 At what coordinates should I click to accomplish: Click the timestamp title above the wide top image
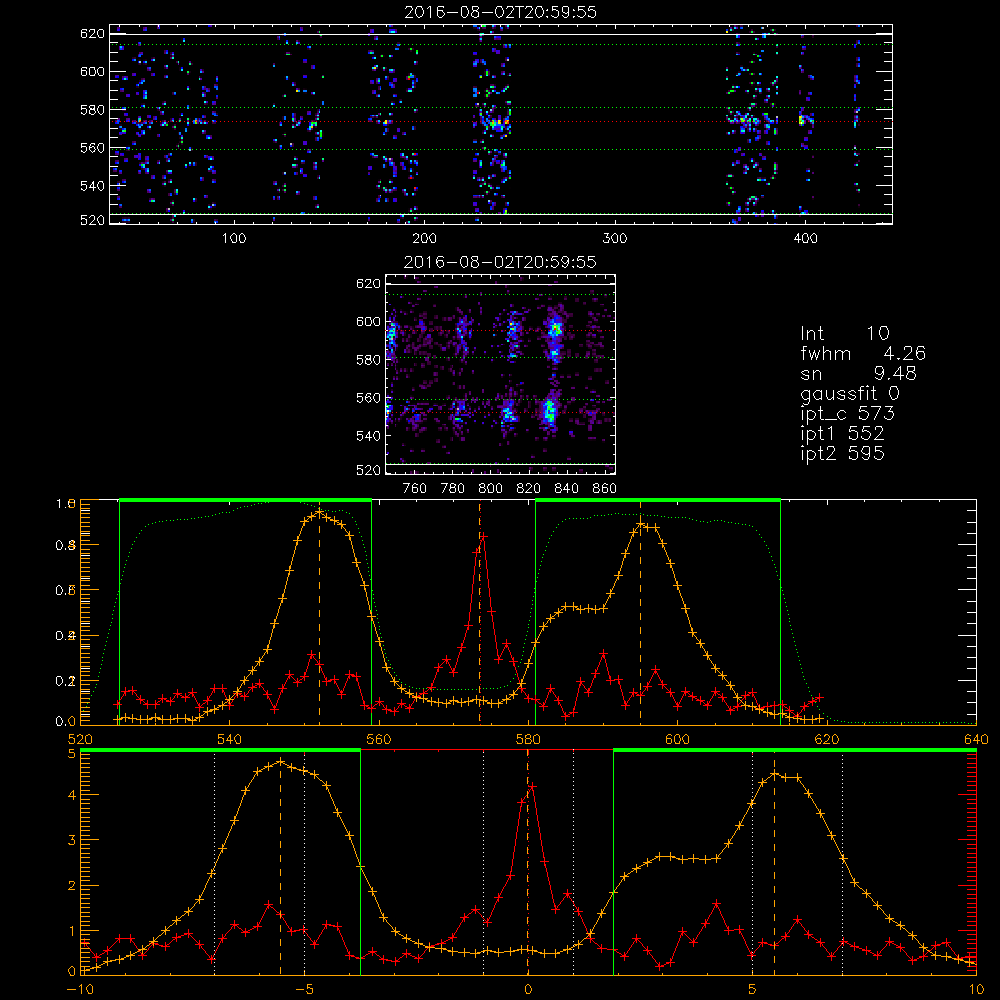[x=500, y=12]
